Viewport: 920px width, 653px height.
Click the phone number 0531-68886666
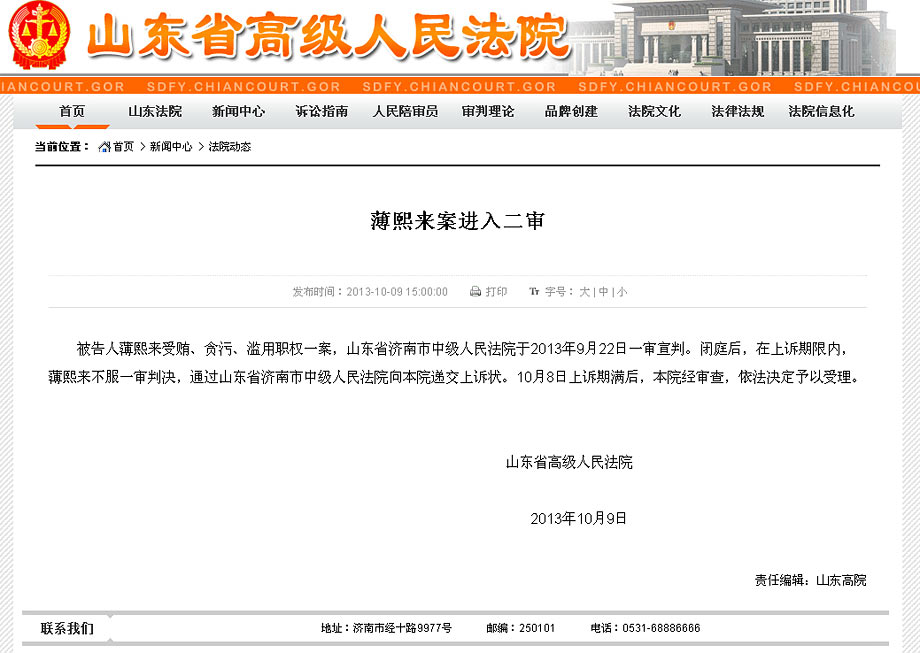661,628
